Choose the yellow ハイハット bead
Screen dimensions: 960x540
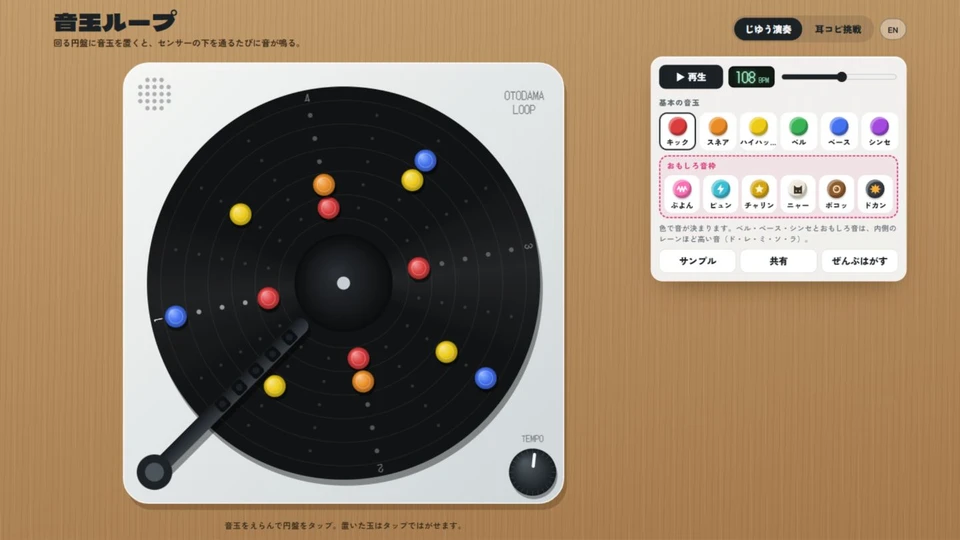(758, 131)
